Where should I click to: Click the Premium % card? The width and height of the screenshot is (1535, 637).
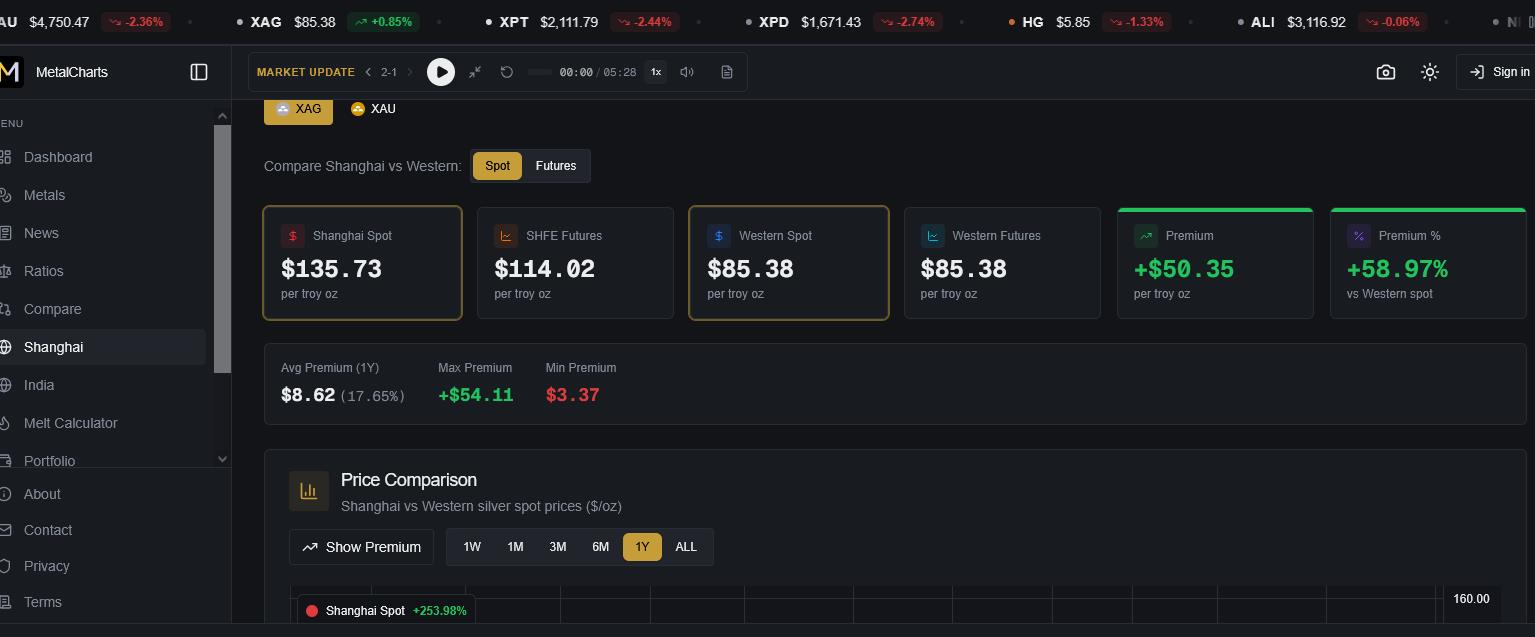[x=1428, y=264]
